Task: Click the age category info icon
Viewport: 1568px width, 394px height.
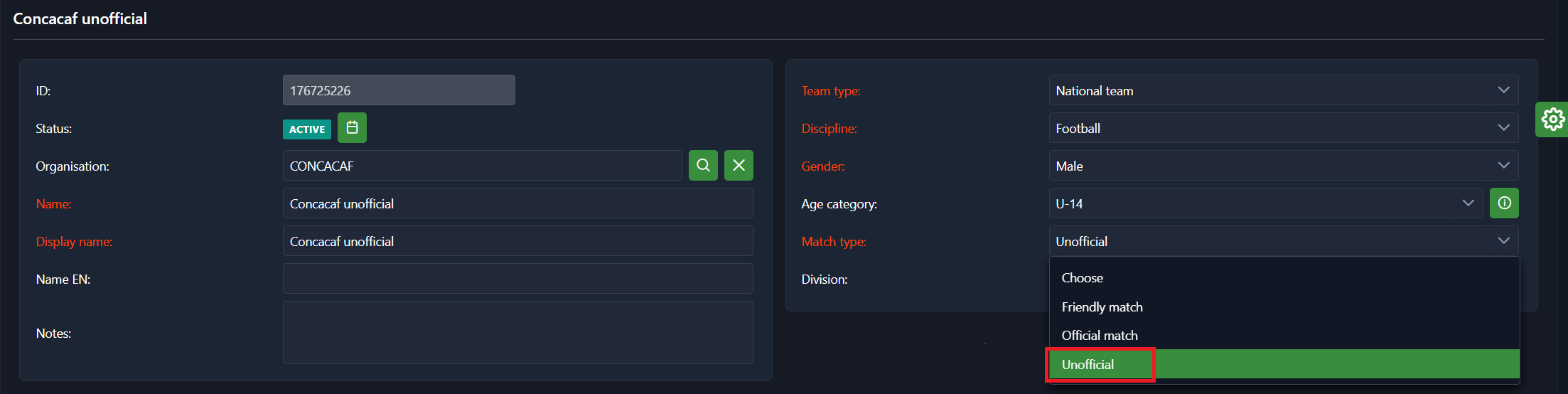Action: (1504, 203)
